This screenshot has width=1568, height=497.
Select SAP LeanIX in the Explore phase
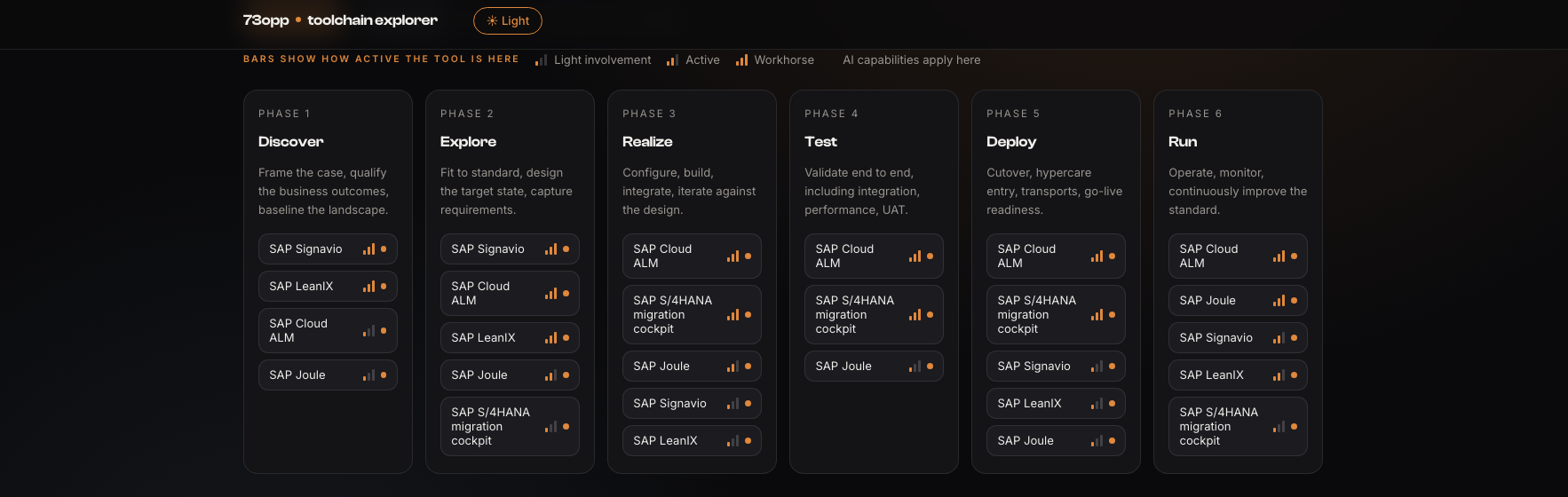coord(510,338)
